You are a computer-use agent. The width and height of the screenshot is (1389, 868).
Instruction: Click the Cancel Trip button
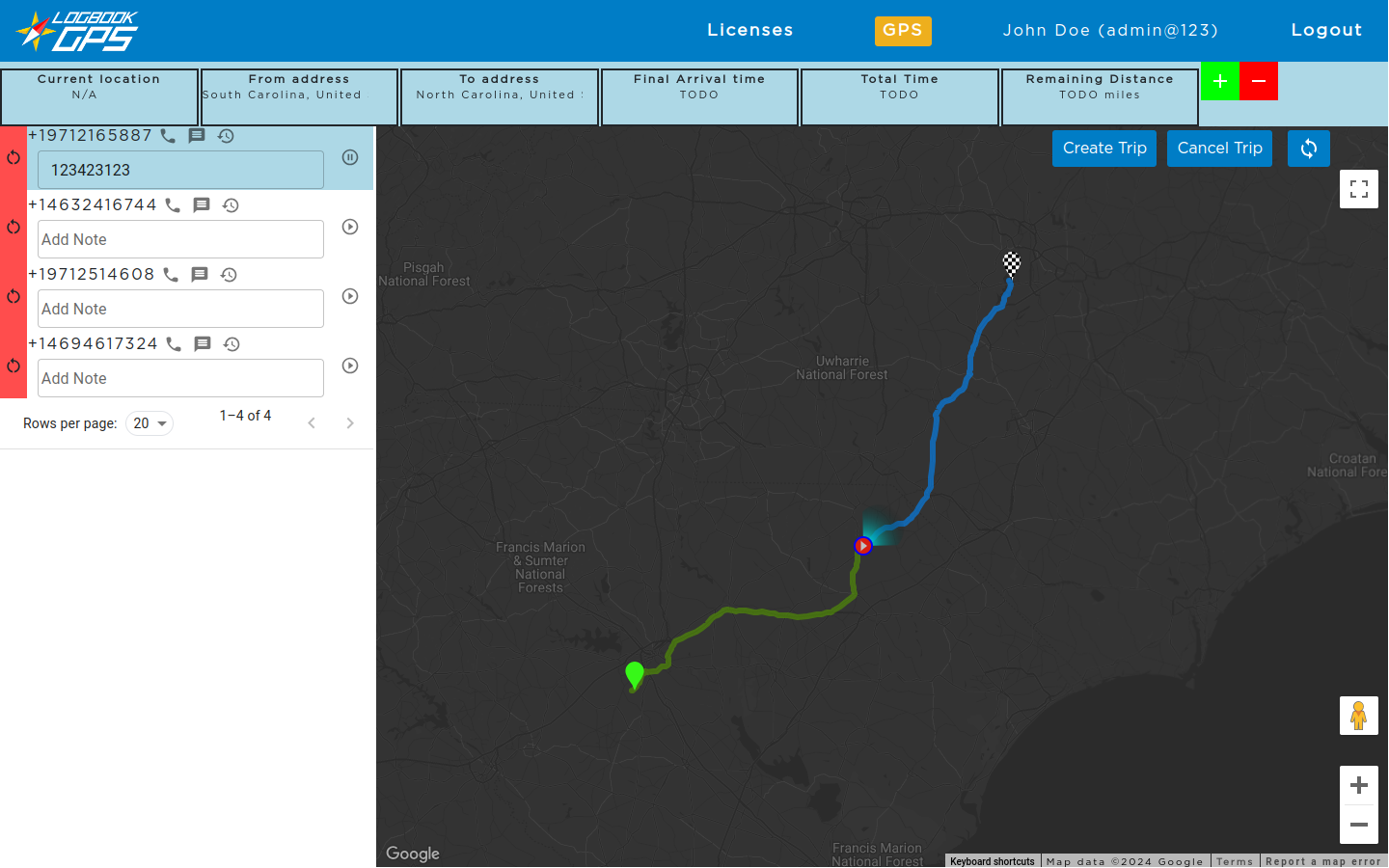(1219, 149)
